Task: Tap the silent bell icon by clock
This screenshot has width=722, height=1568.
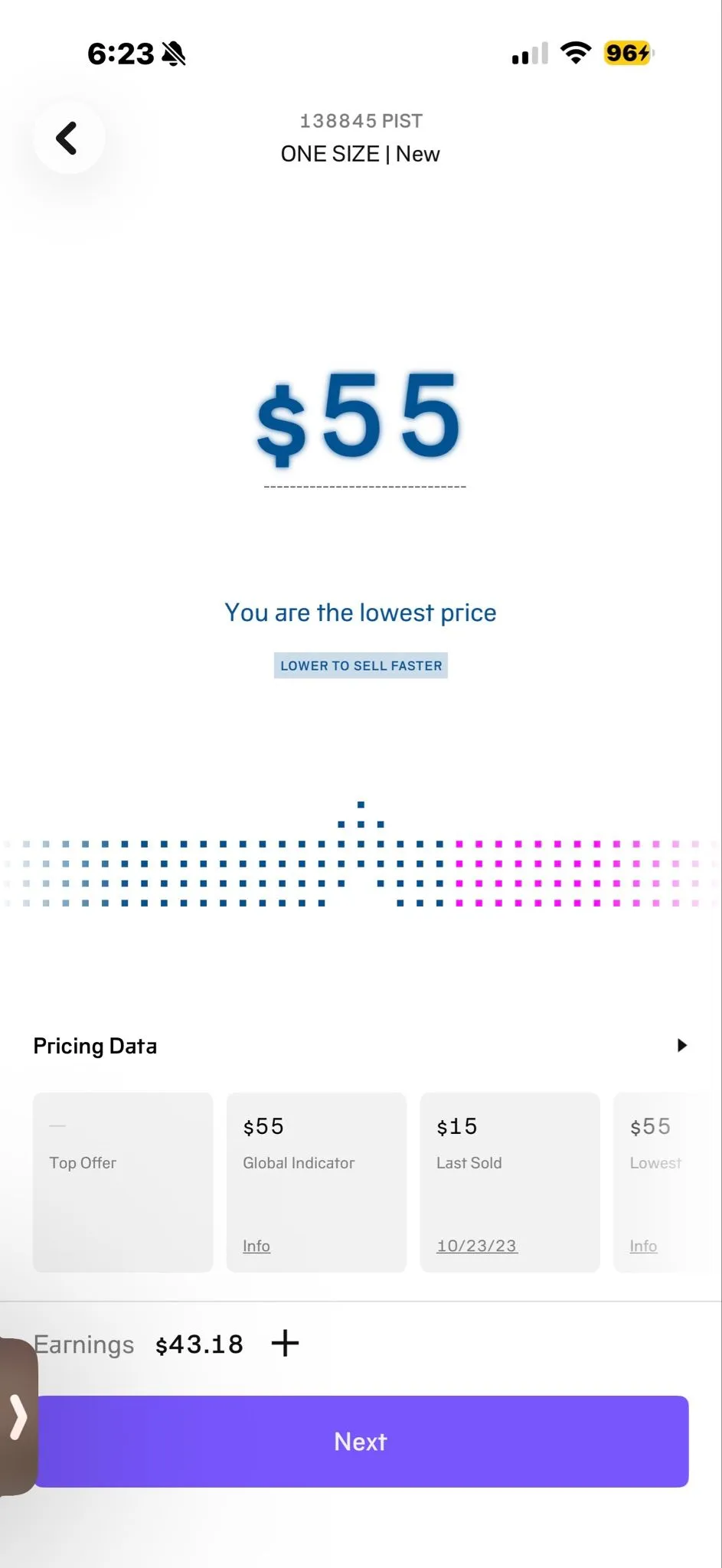Action: pos(174,54)
